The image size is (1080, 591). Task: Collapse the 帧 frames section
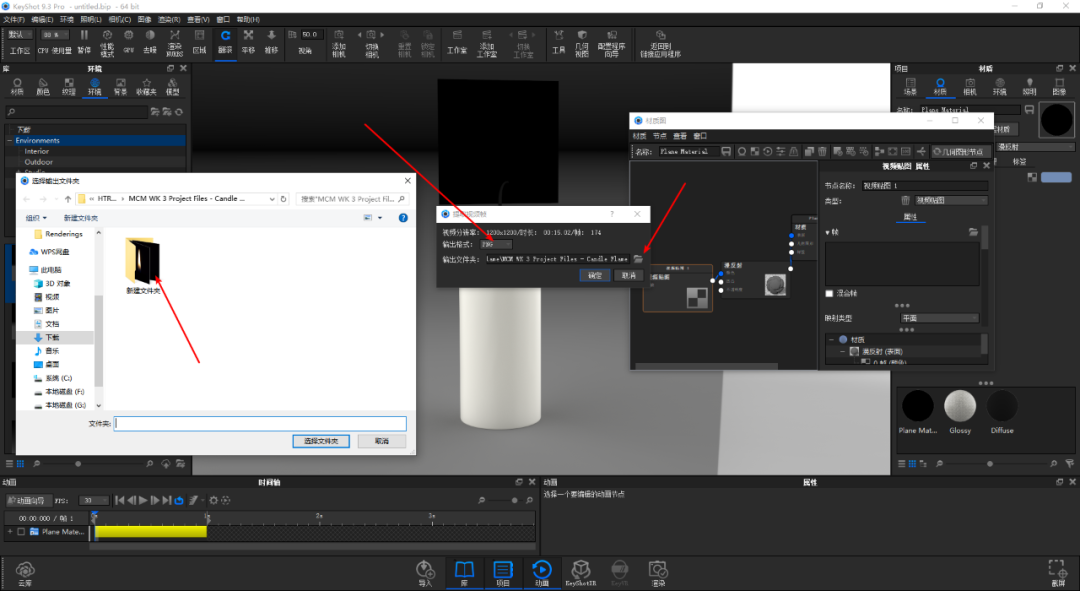(x=828, y=232)
